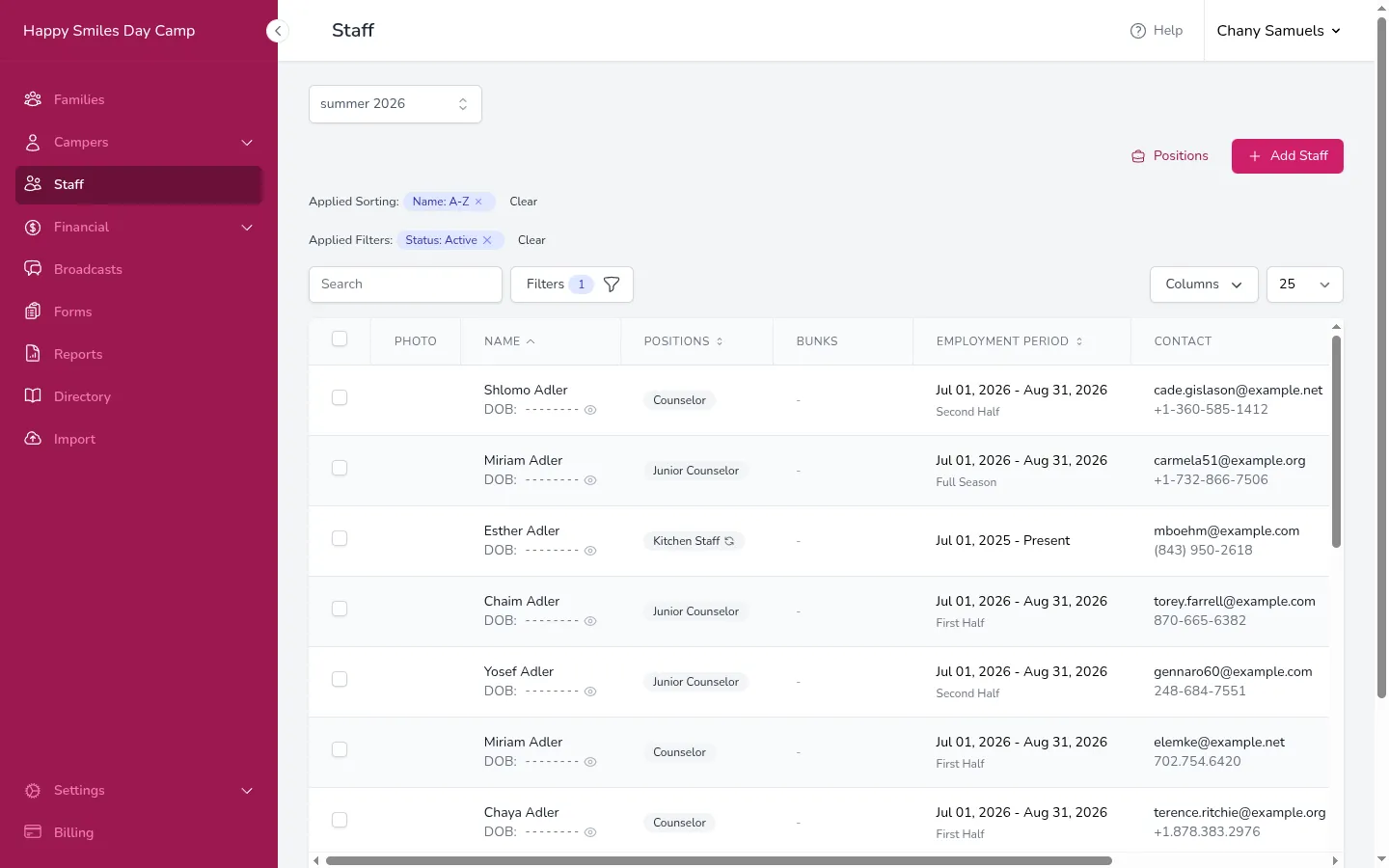1389x868 pixels.
Task: Check Shlomo Adler's row checkbox
Action: tap(340, 398)
